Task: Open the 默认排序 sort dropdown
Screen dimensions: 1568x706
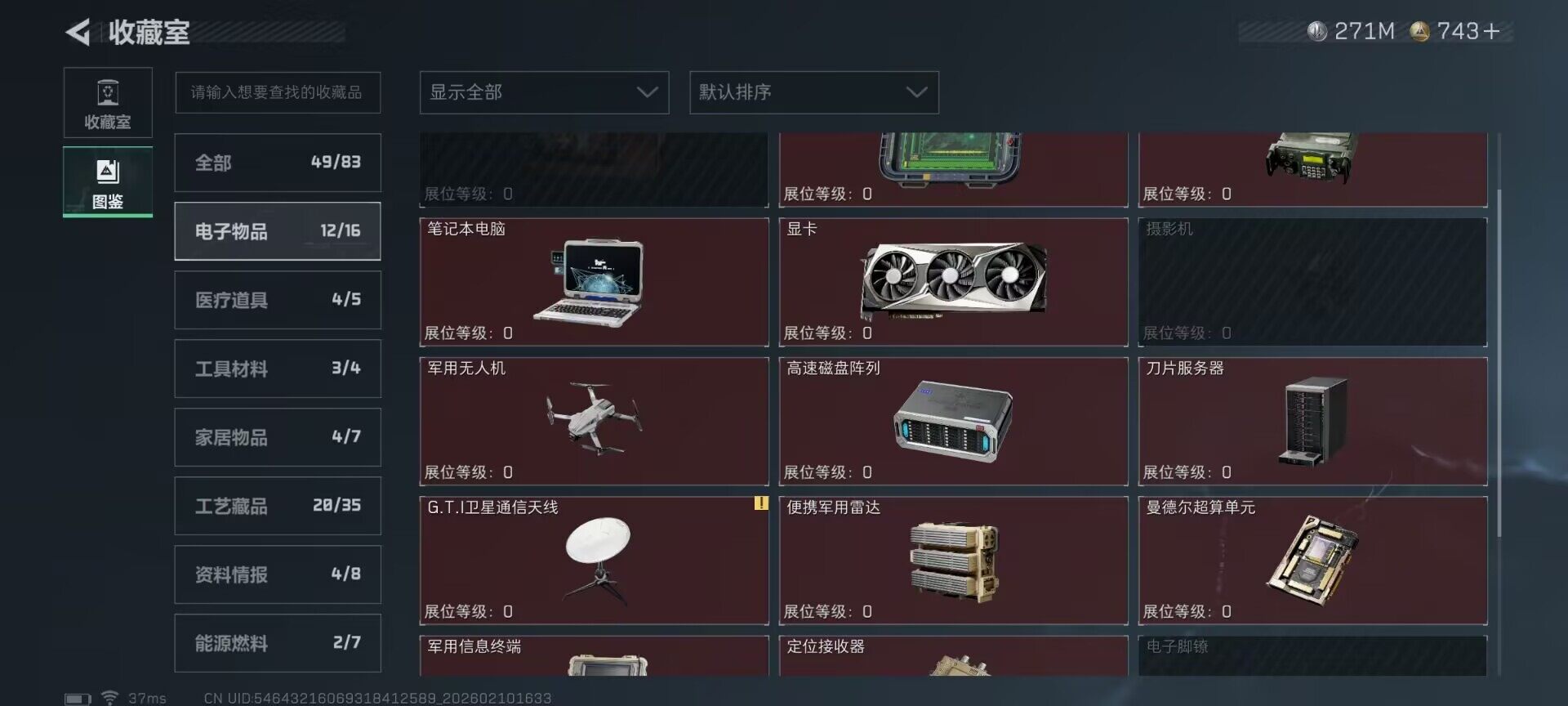Action: [x=814, y=92]
